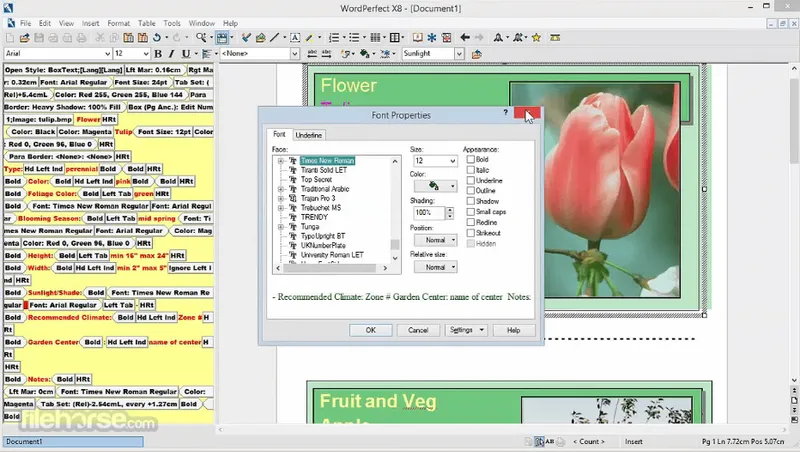Open the font Size dropdown in dialog
This screenshot has height=452, width=800.
[x=452, y=161]
